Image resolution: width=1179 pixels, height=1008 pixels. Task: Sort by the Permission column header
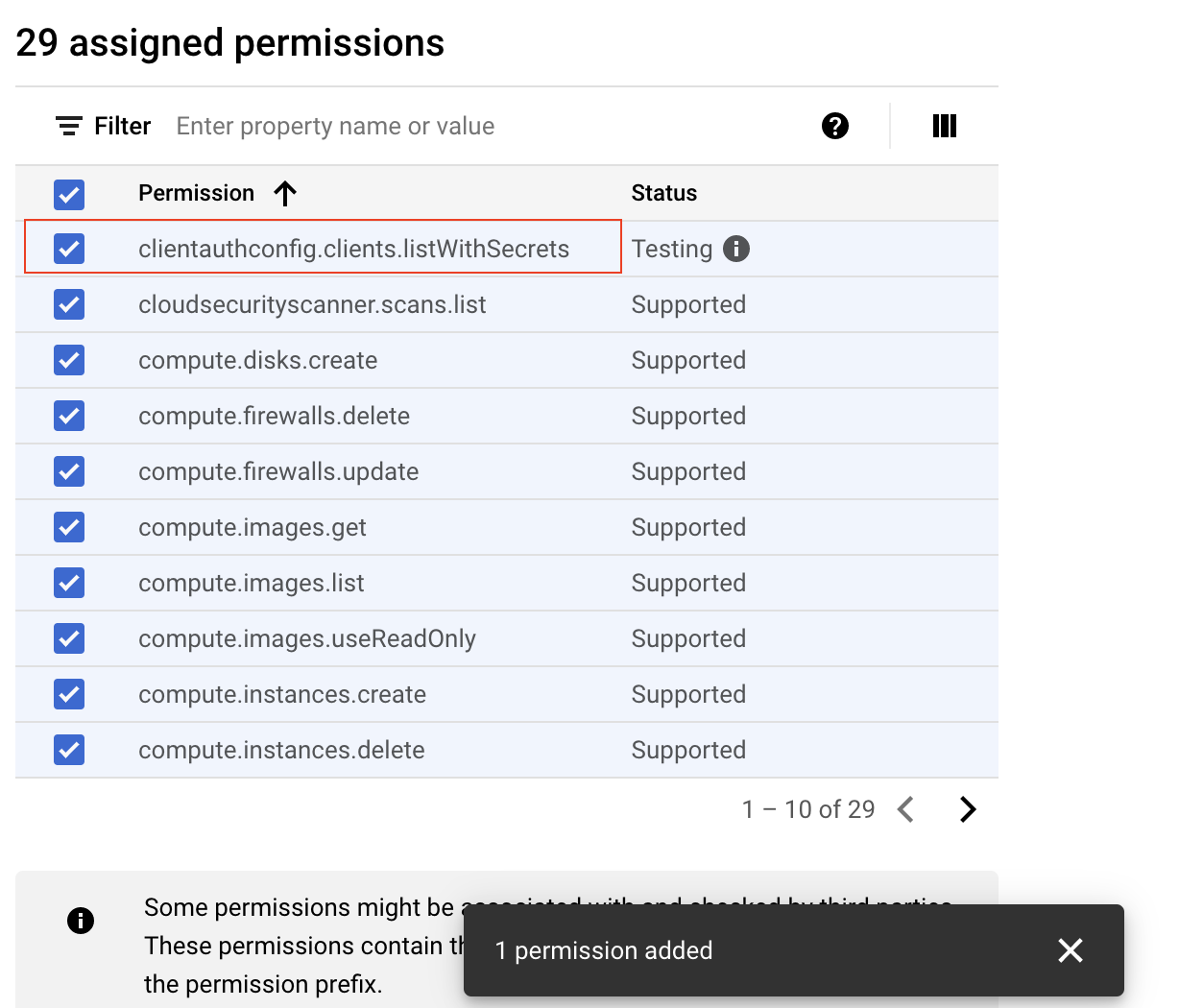tap(196, 193)
